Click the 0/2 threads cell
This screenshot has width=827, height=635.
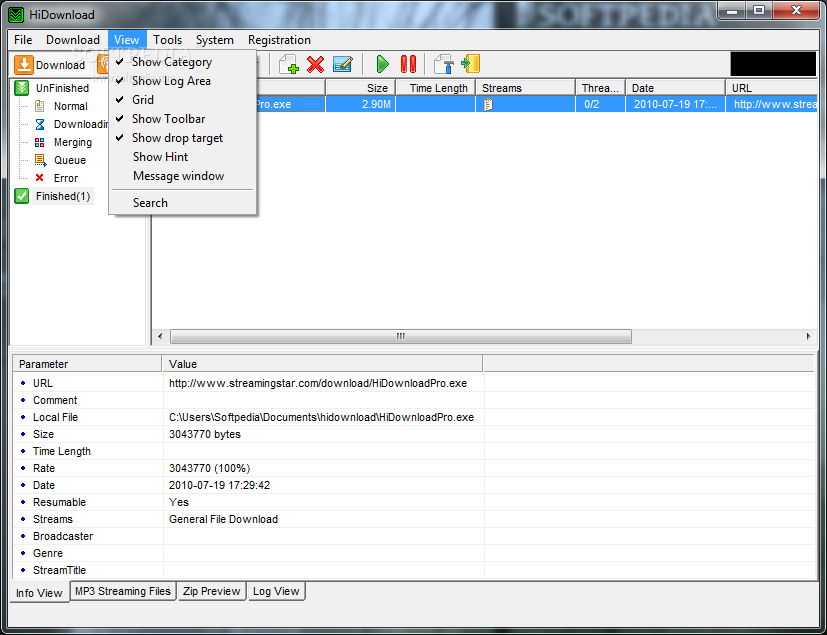coord(600,104)
